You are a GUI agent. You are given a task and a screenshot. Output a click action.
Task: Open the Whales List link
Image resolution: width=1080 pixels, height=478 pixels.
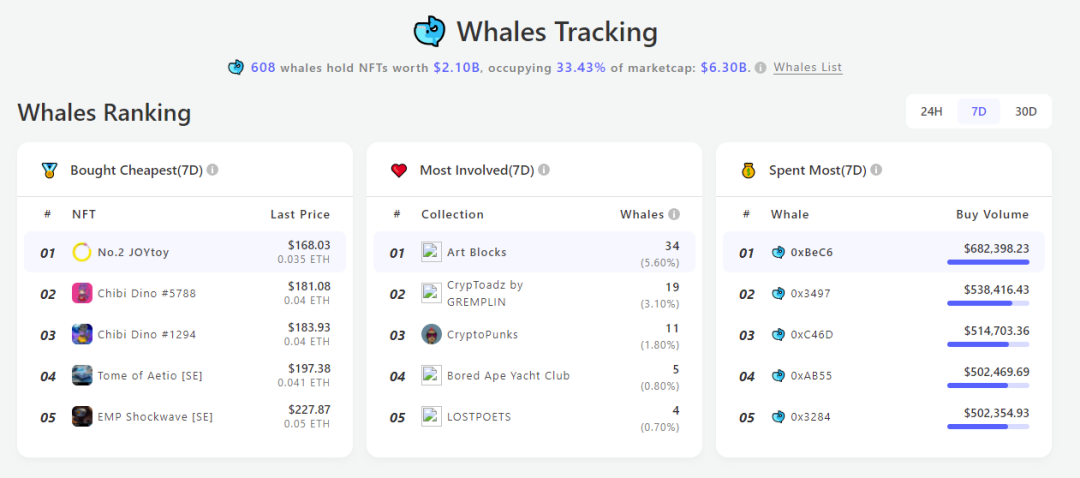pyautogui.click(x=807, y=67)
